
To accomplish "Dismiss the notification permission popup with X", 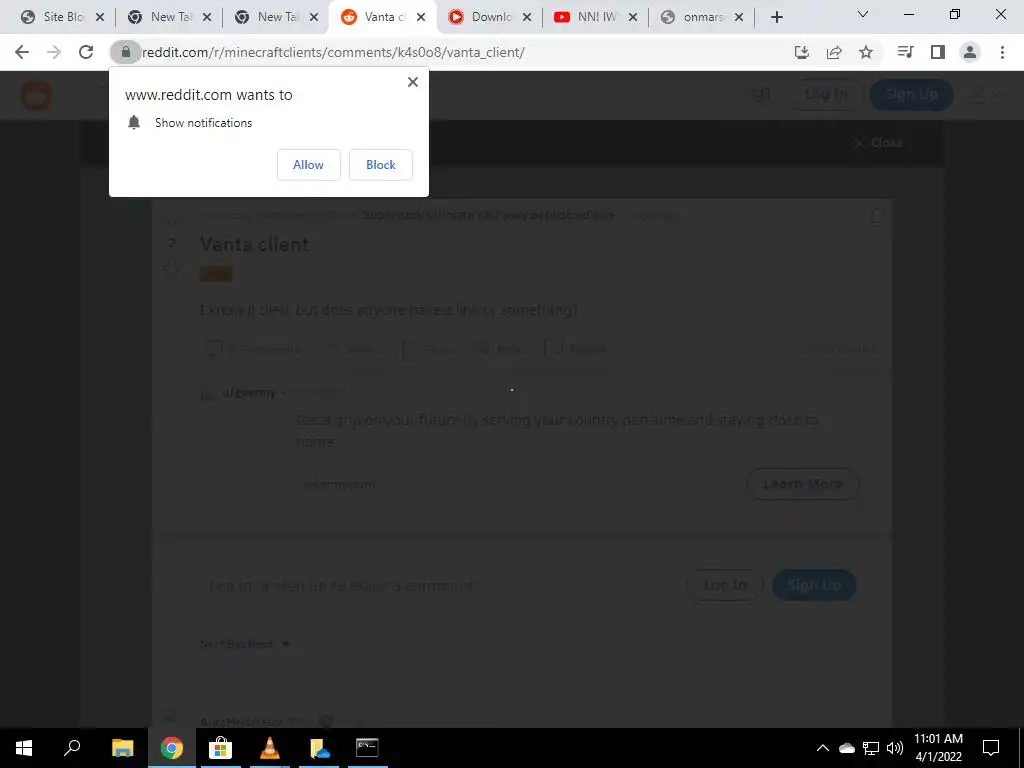I will [413, 82].
